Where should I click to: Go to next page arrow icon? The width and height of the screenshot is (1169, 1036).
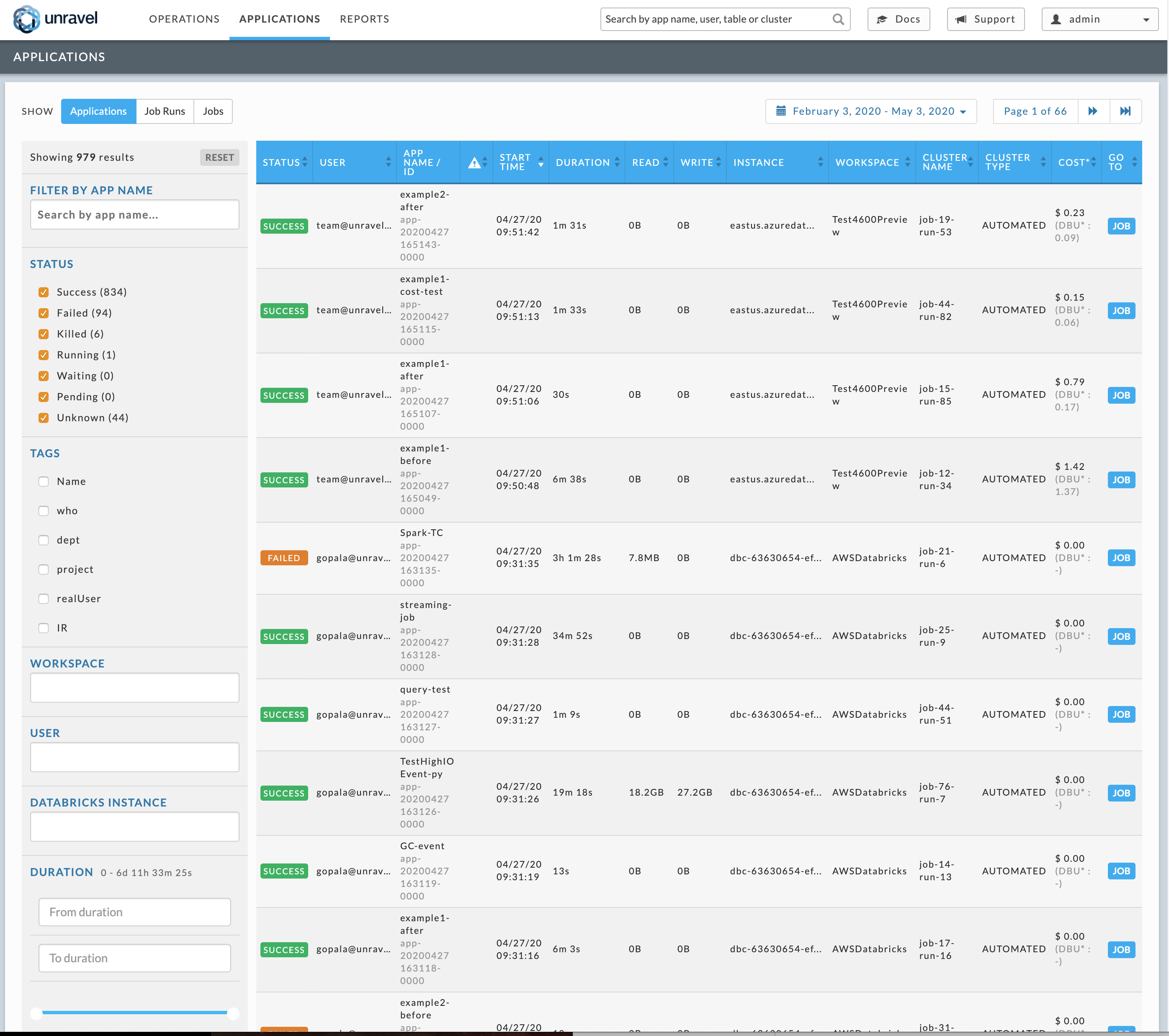1093,111
